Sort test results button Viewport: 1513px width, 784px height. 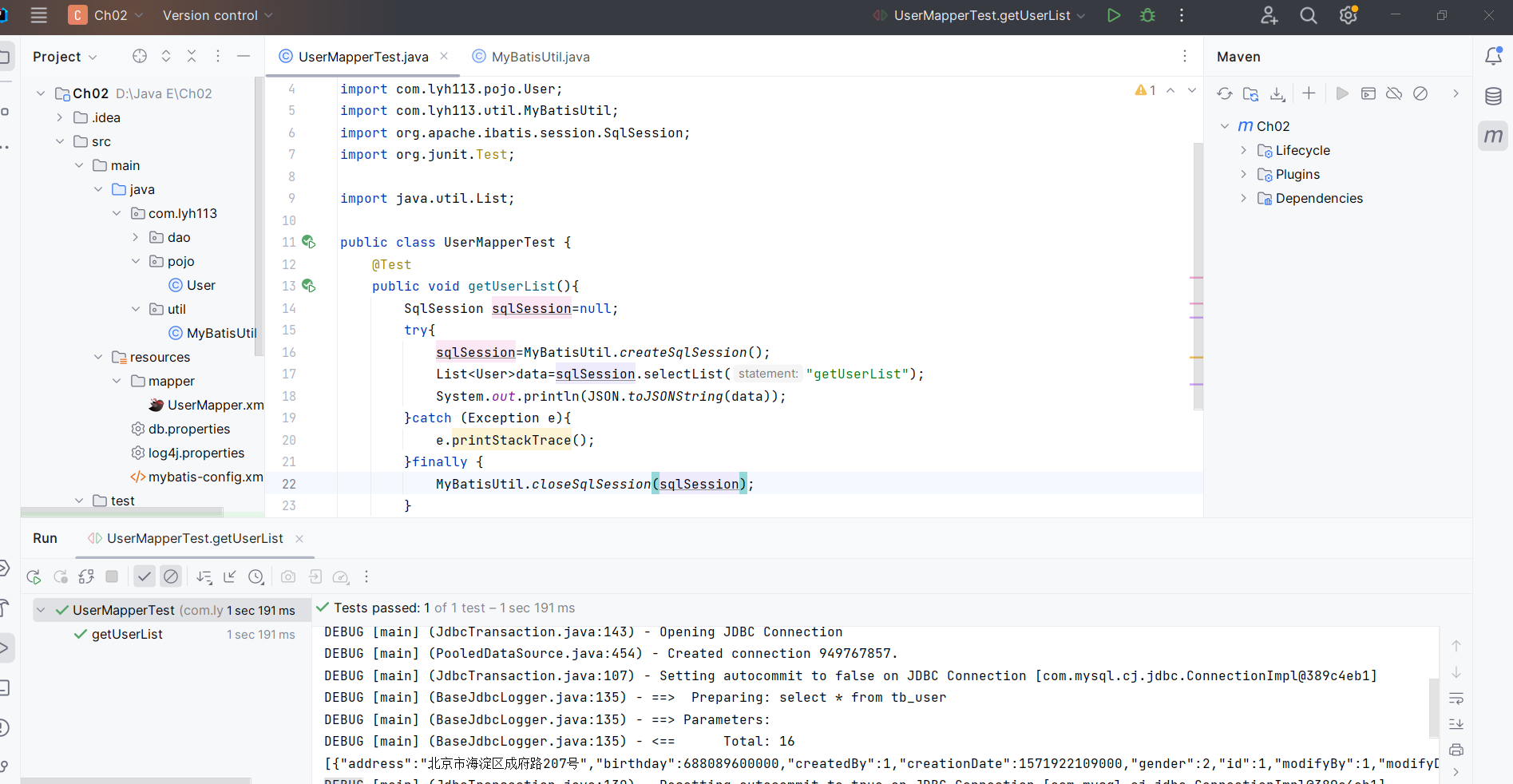point(204,576)
